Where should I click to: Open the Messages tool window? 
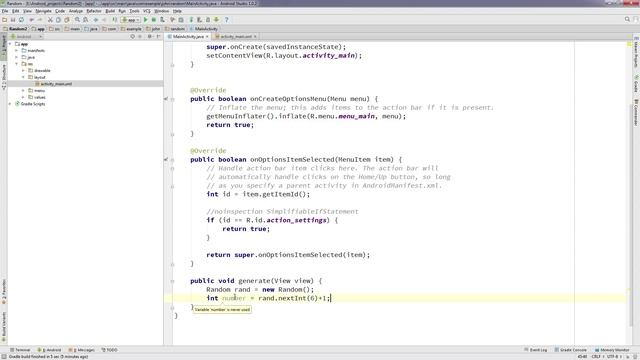82,350
